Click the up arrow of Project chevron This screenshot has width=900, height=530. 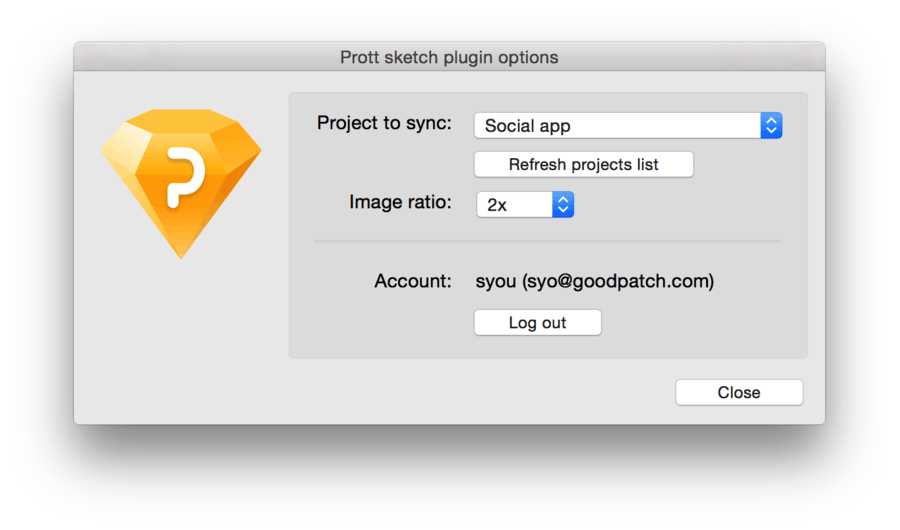[x=771, y=120]
